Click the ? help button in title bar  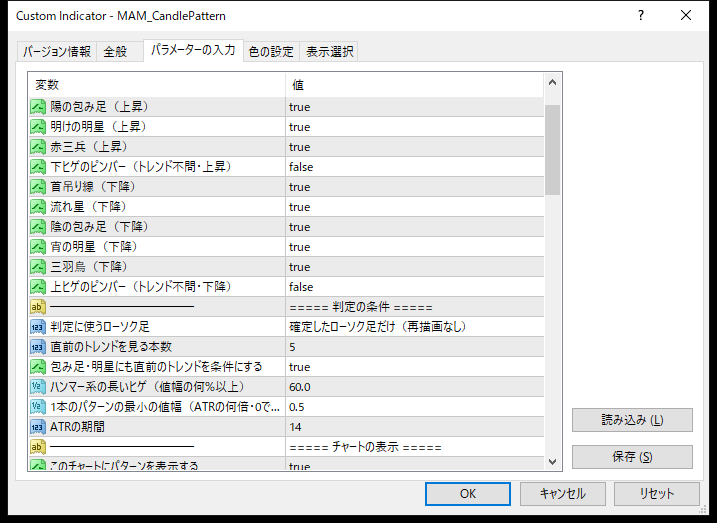(x=641, y=16)
